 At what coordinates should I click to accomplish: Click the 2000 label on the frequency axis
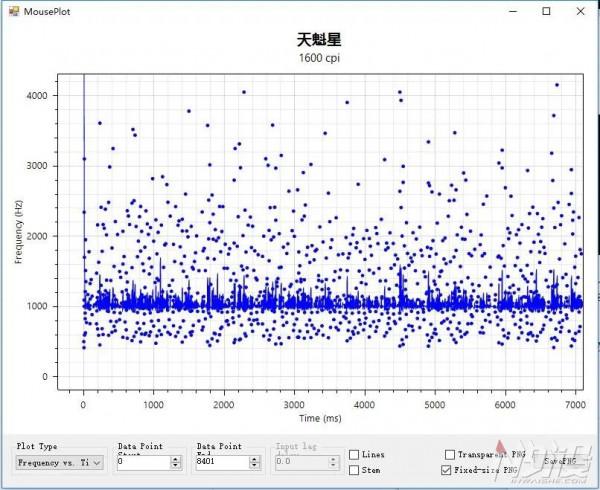pyautogui.click(x=37, y=236)
